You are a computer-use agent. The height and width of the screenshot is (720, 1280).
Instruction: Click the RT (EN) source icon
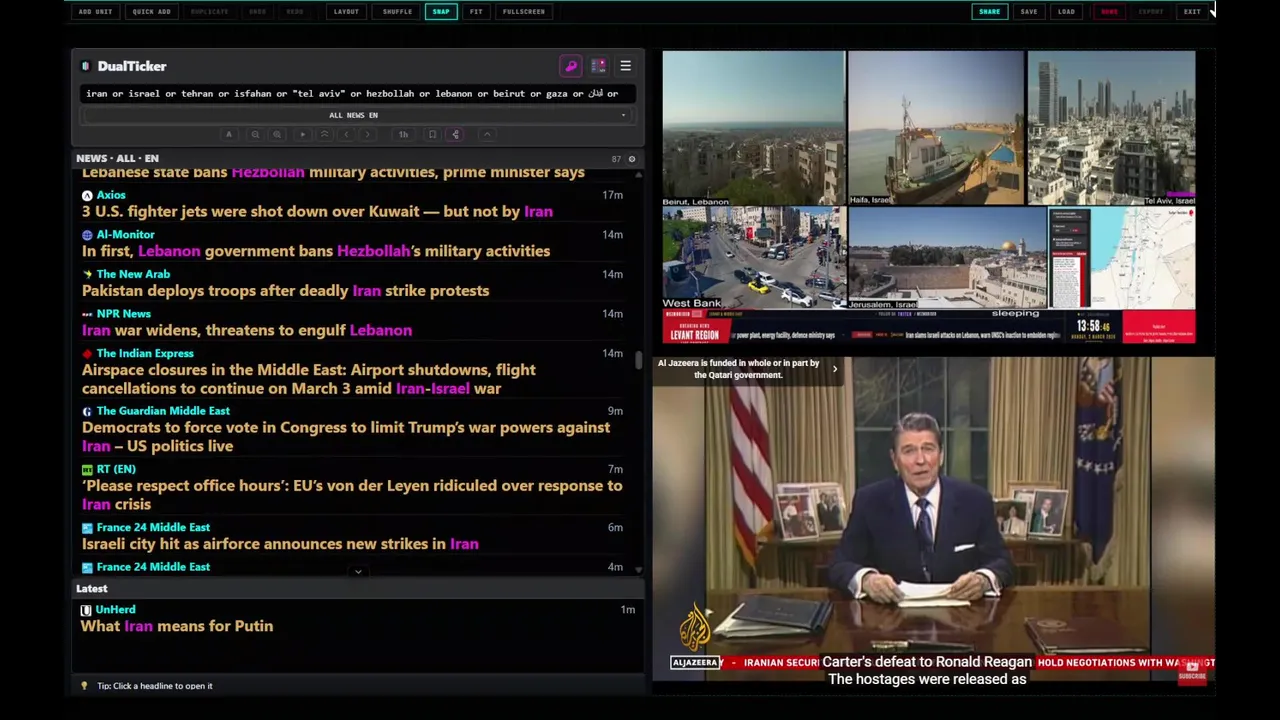pos(87,469)
